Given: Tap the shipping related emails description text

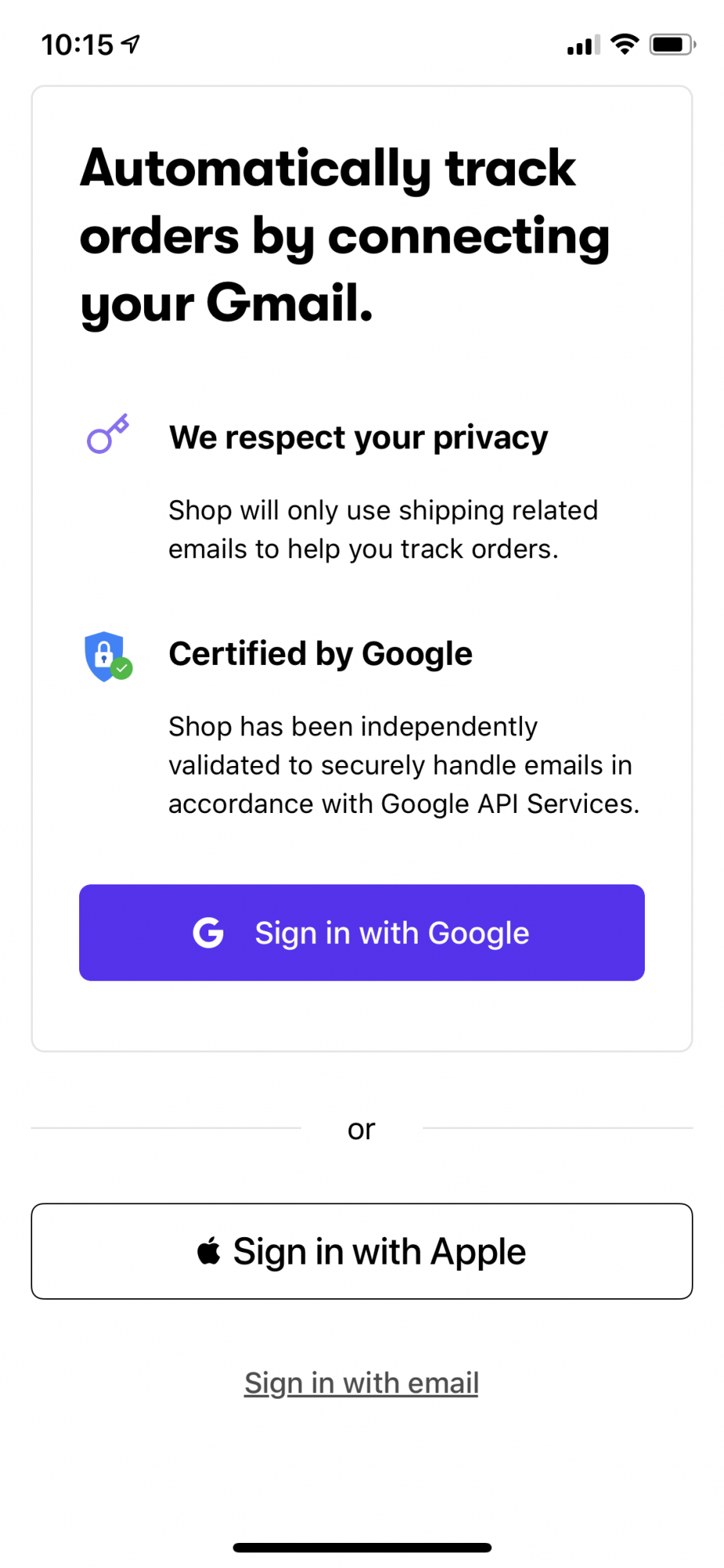Looking at the screenshot, I should click(383, 529).
